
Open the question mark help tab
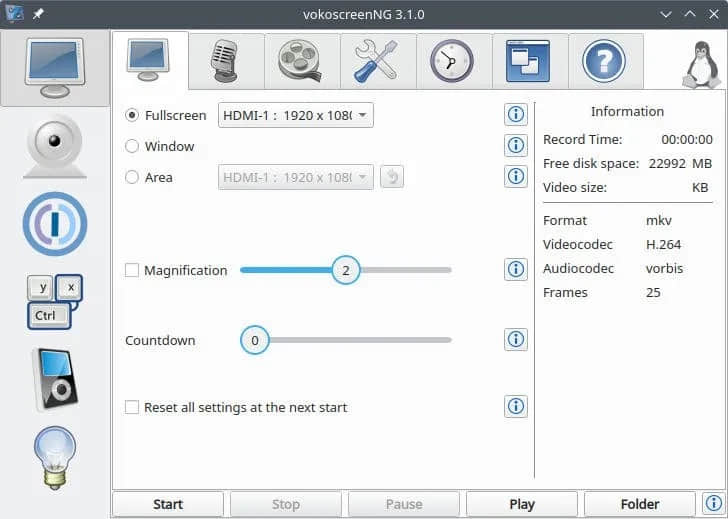(x=605, y=61)
